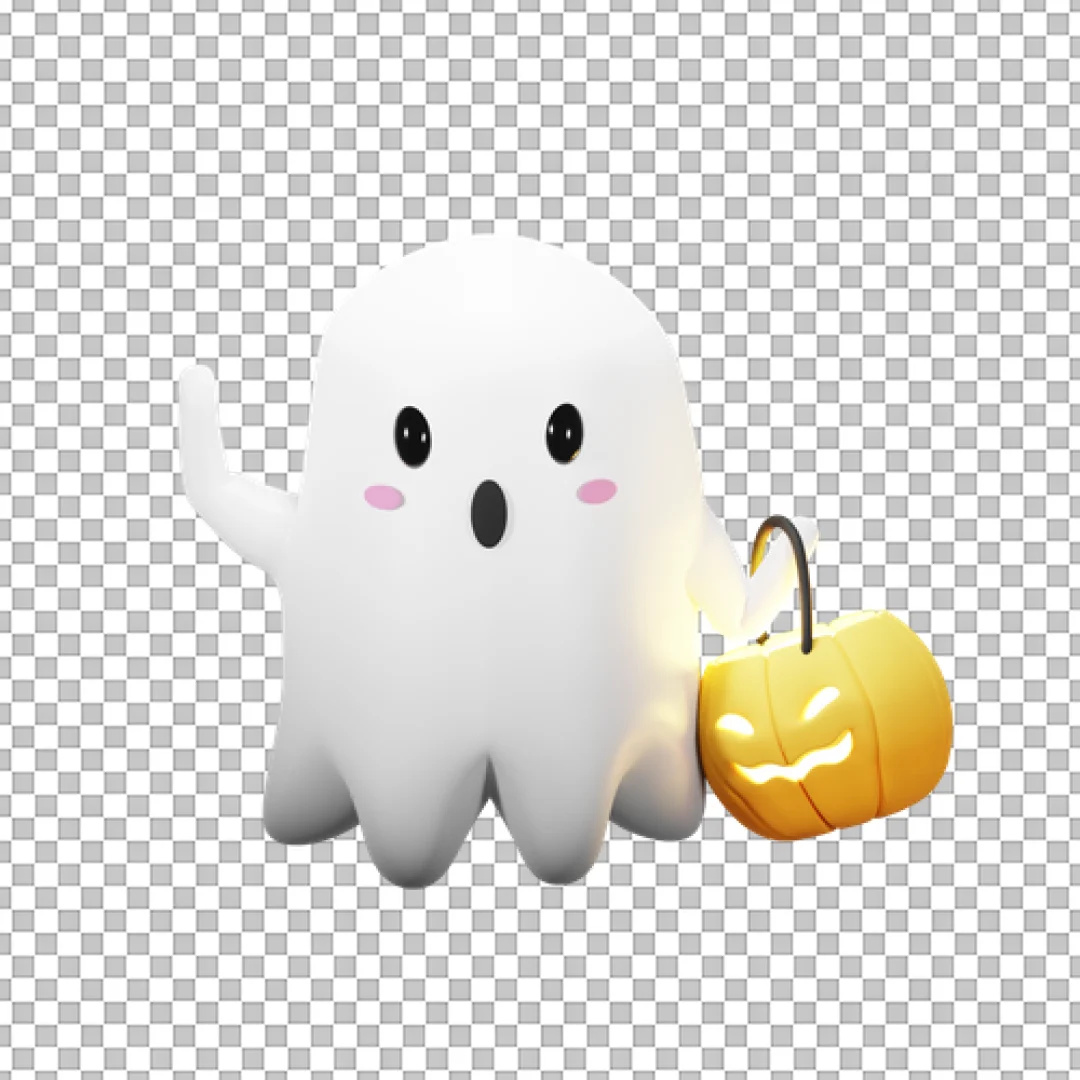Click the ghost's right eye
1080x1080 pixels.
pyautogui.click(x=563, y=432)
